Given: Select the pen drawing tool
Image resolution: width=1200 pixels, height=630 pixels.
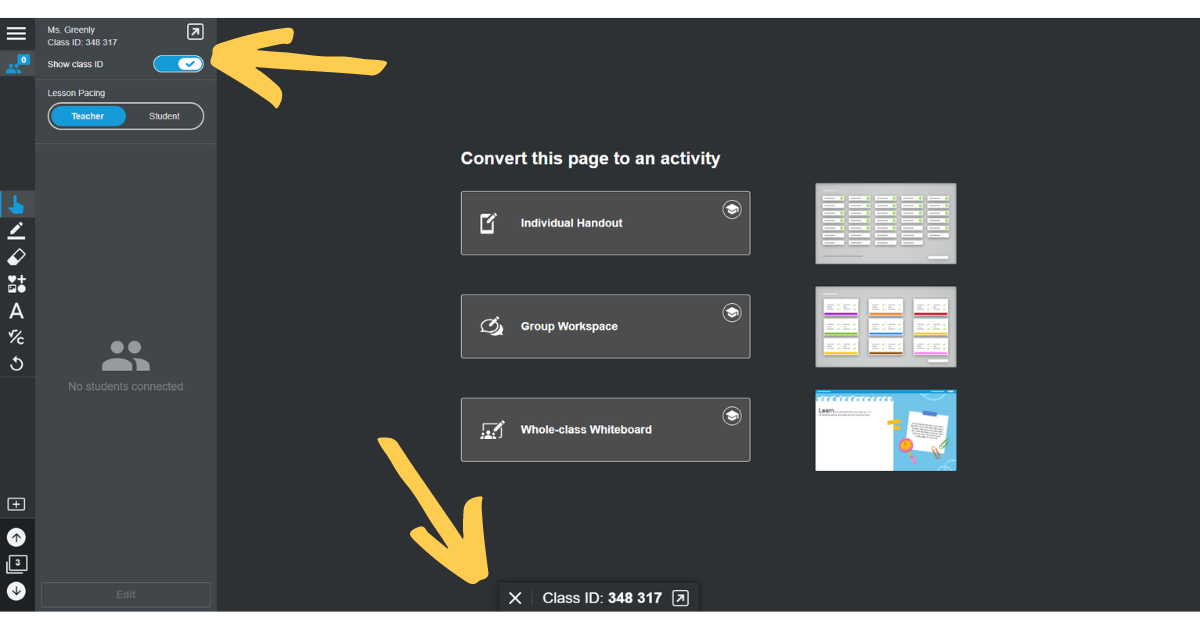Looking at the screenshot, I should [16, 230].
